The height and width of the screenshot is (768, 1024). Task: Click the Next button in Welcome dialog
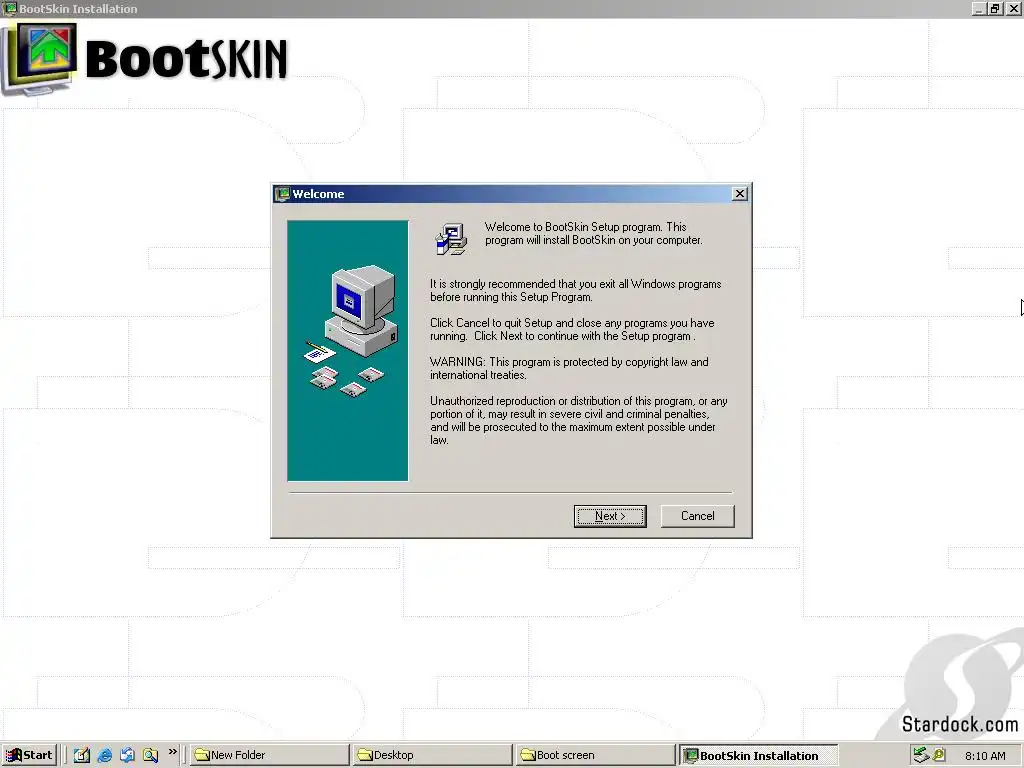[610, 516]
